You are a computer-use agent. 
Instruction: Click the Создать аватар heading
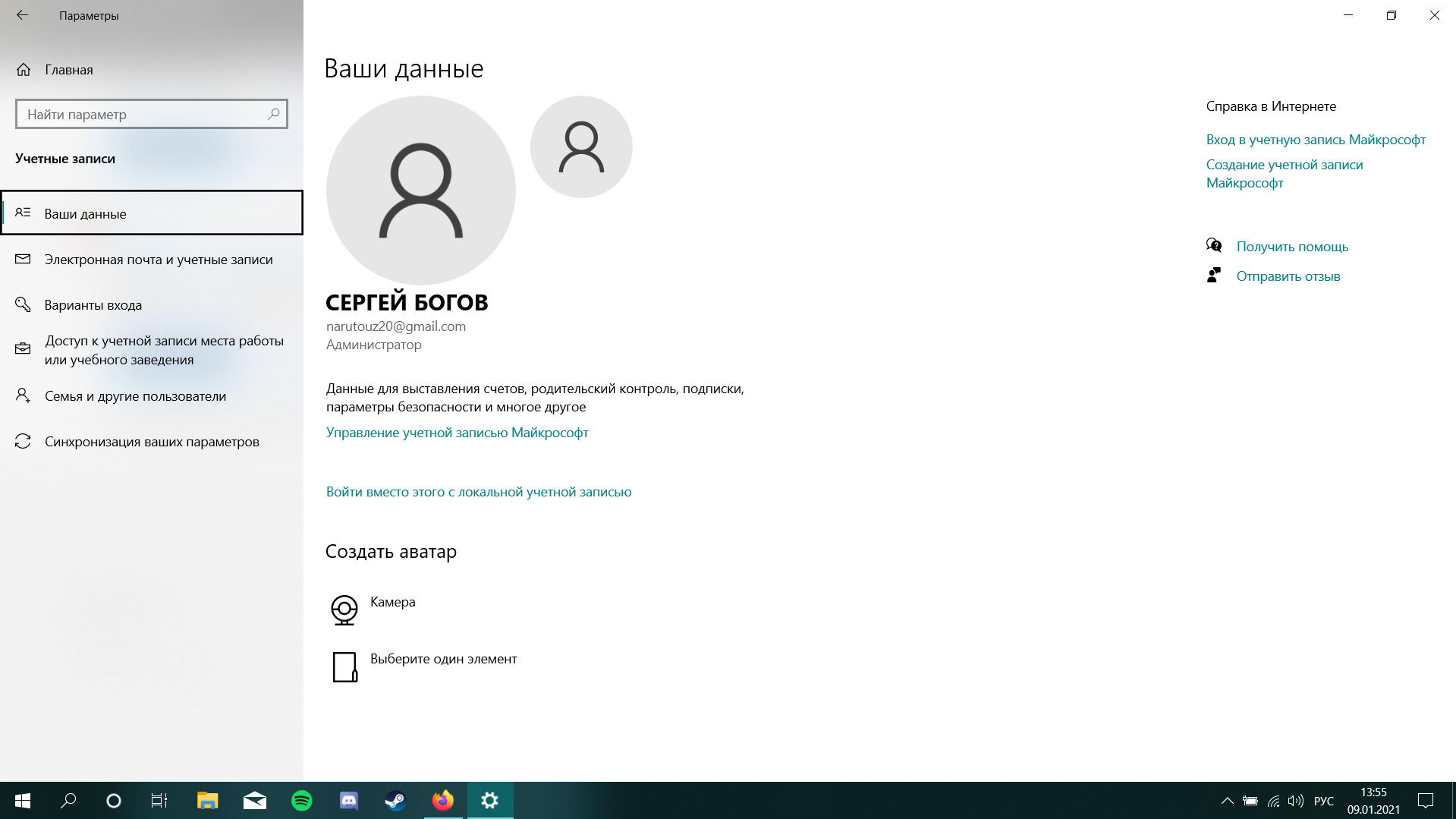click(391, 552)
